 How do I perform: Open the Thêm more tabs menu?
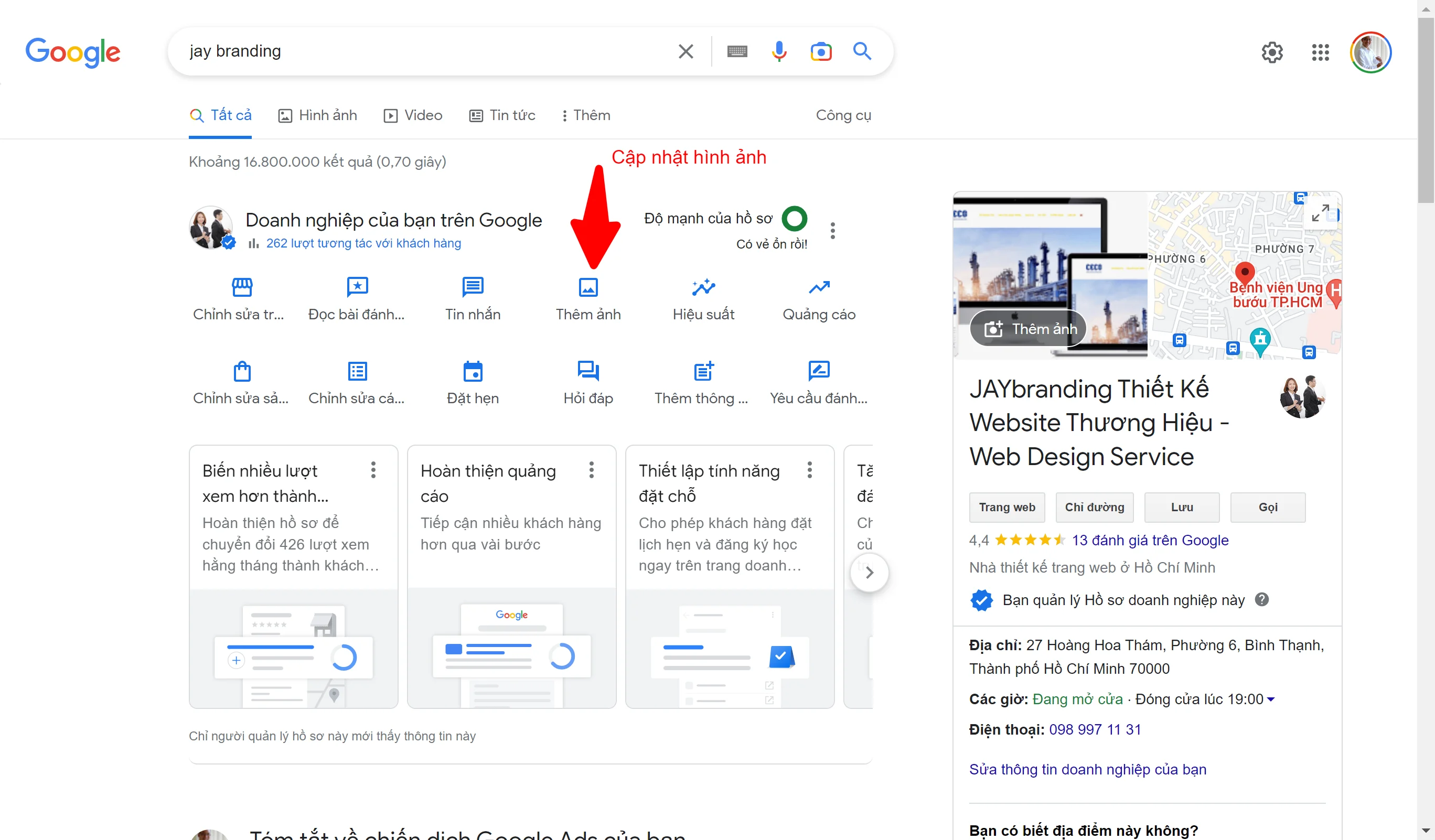[586, 115]
